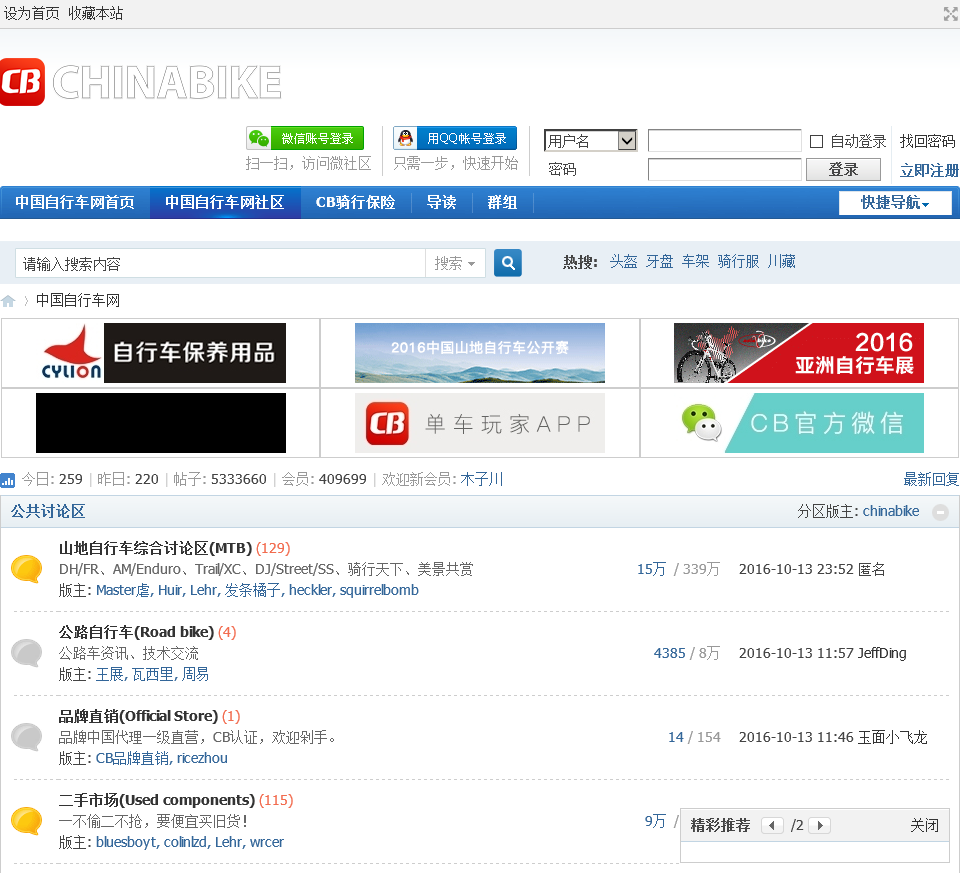960x873 pixels.
Task: Open the 搜索 type dropdown
Action: pos(455,263)
